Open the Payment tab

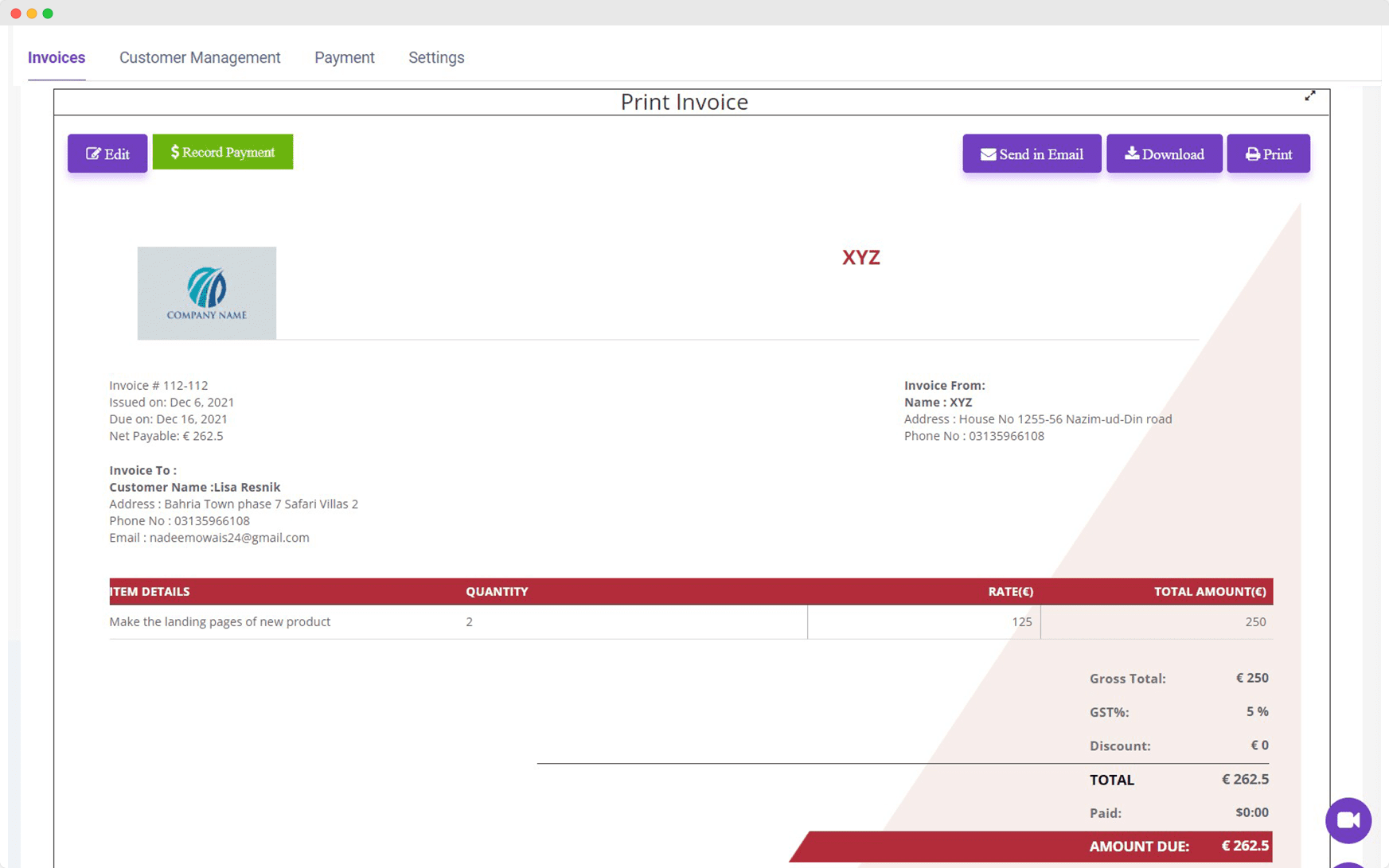point(344,57)
